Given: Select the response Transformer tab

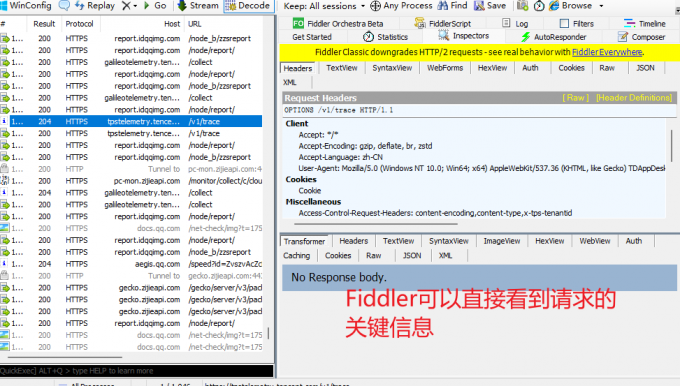Looking at the screenshot, I should point(304,241).
